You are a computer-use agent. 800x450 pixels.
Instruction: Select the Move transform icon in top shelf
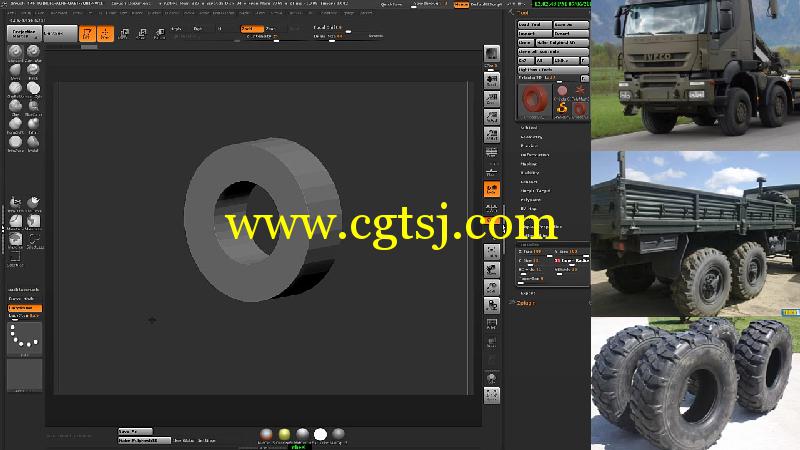pos(123,34)
